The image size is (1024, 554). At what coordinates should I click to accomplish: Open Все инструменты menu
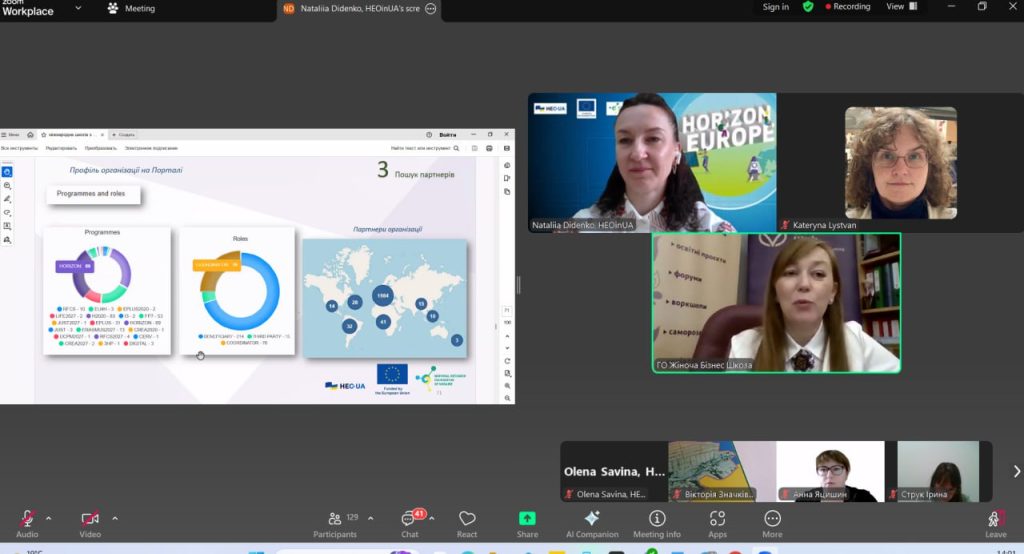pyautogui.click(x=19, y=148)
